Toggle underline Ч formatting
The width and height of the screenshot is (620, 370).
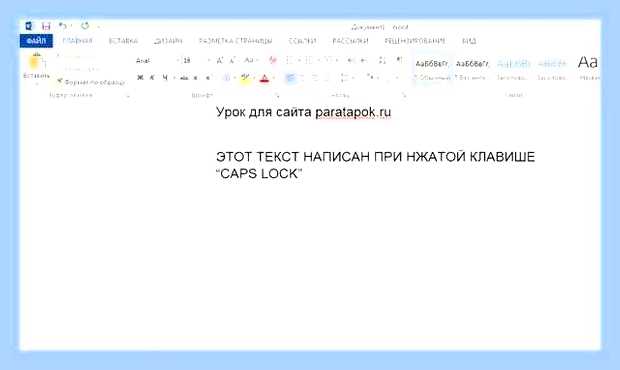[165, 78]
